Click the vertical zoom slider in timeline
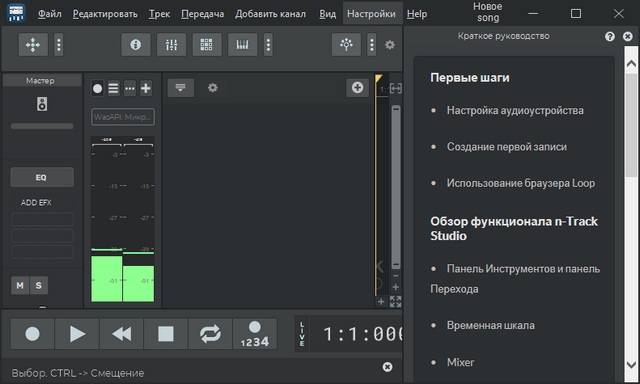The width and height of the screenshot is (640, 384). tap(396, 186)
